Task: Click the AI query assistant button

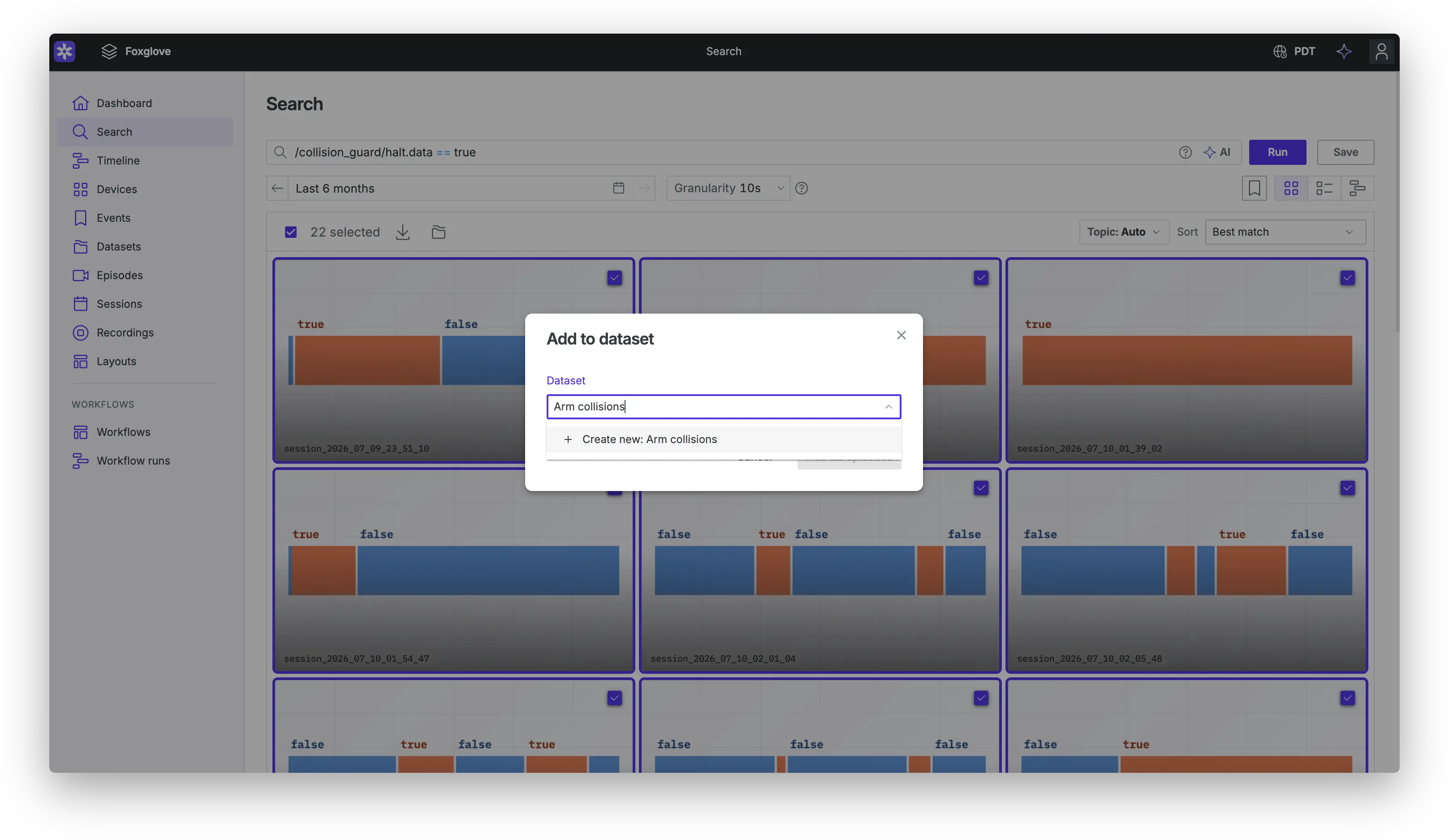Action: click(1217, 152)
